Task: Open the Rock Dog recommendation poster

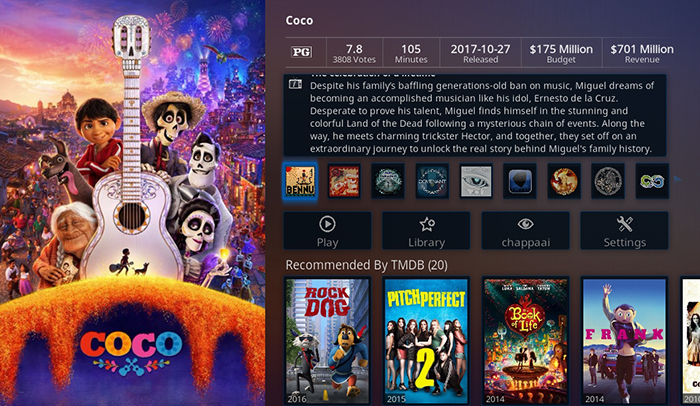Action: pyautogui.click(x=327, y=341)
